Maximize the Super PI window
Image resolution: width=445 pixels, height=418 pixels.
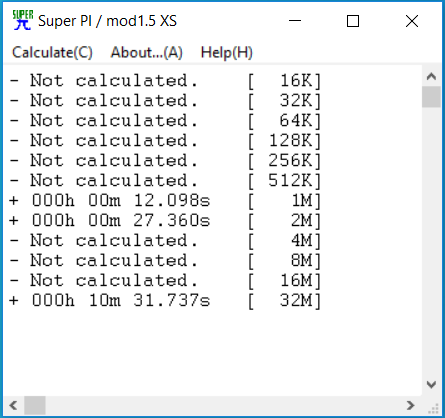pyautogui.click(x=353, y=21)
